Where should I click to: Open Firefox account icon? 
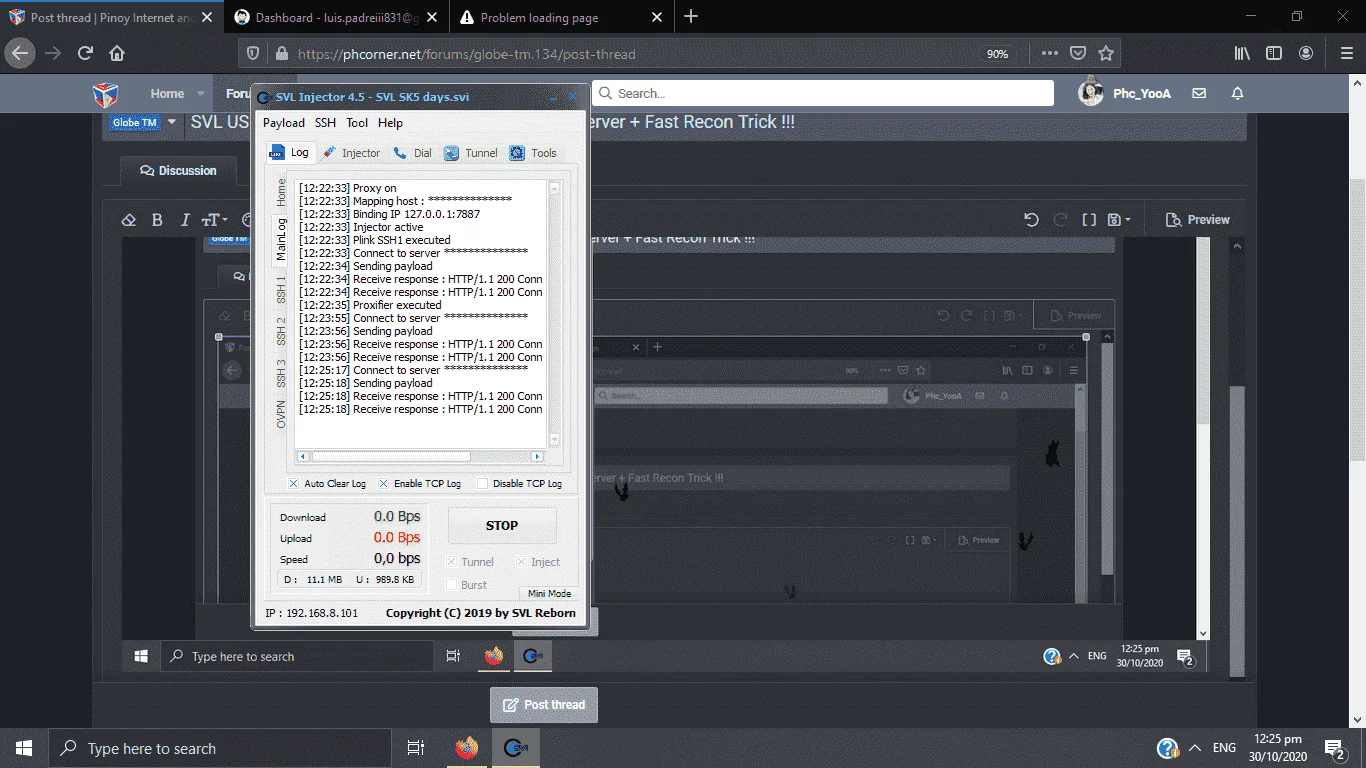click(x=1306, y=54)
